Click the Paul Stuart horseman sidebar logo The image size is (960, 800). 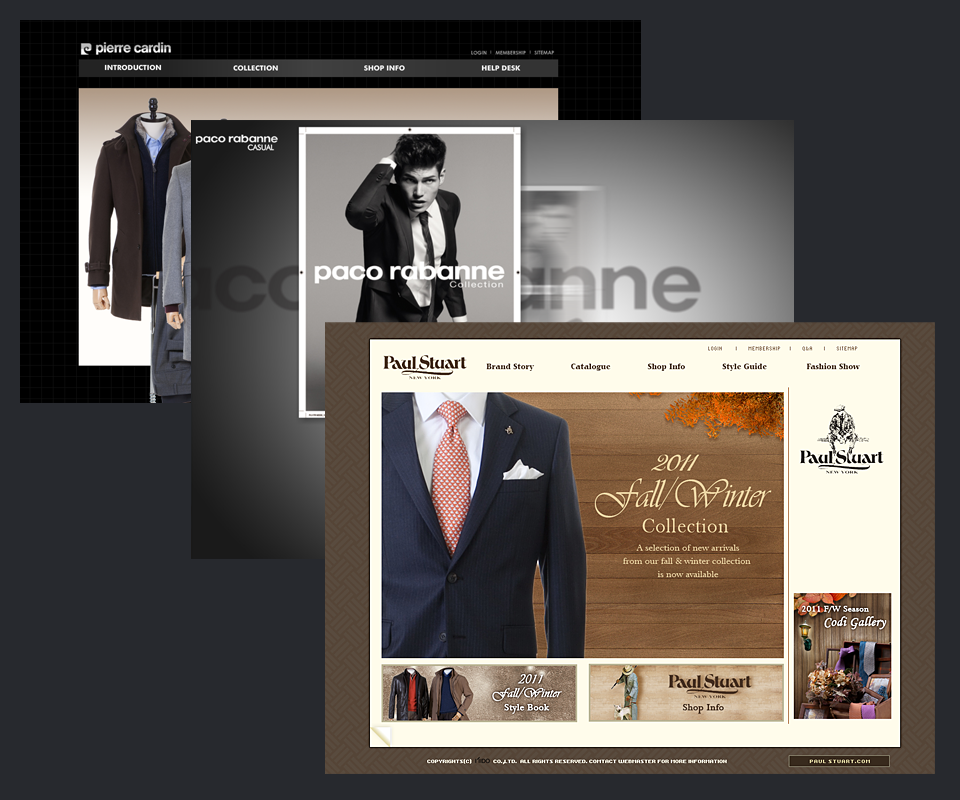pos(841,439)
